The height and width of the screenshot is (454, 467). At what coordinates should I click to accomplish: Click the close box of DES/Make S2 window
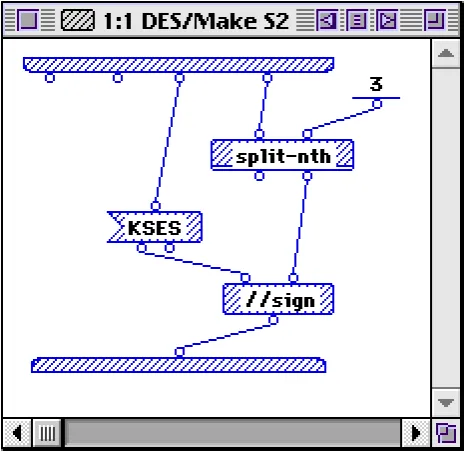28,20
